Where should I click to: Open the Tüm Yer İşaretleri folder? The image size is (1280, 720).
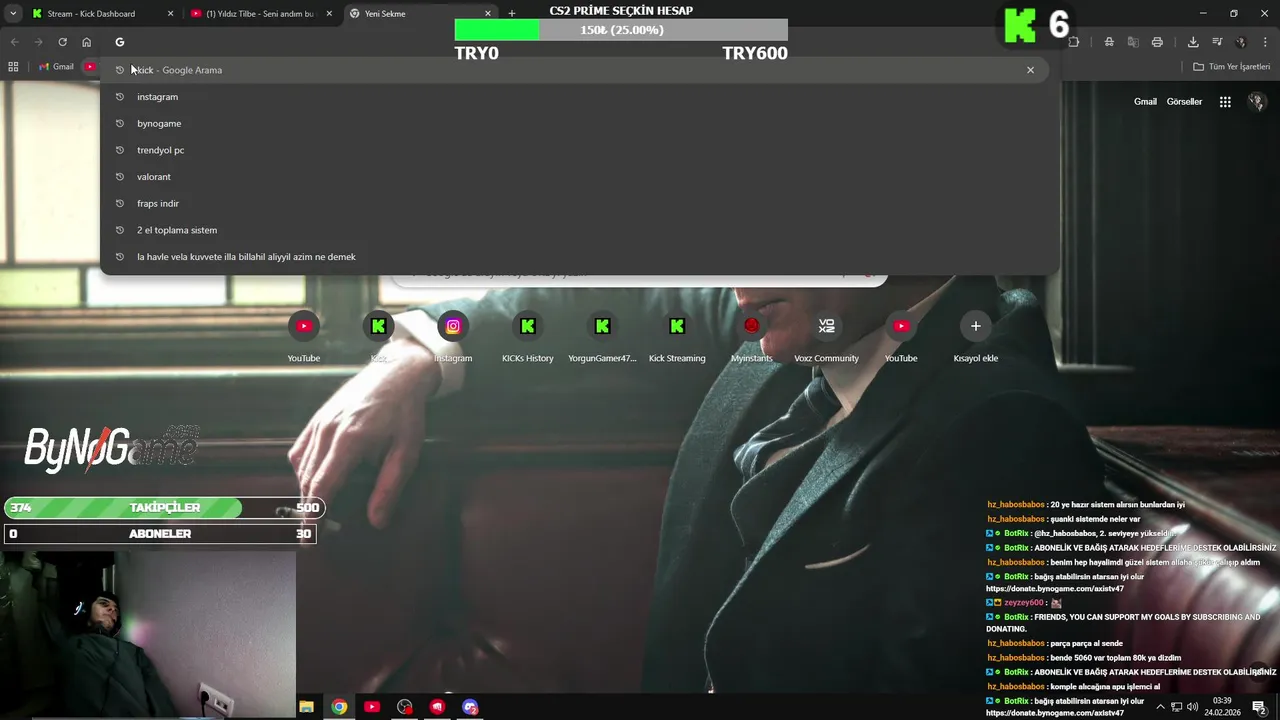[x=1231, y=67]
